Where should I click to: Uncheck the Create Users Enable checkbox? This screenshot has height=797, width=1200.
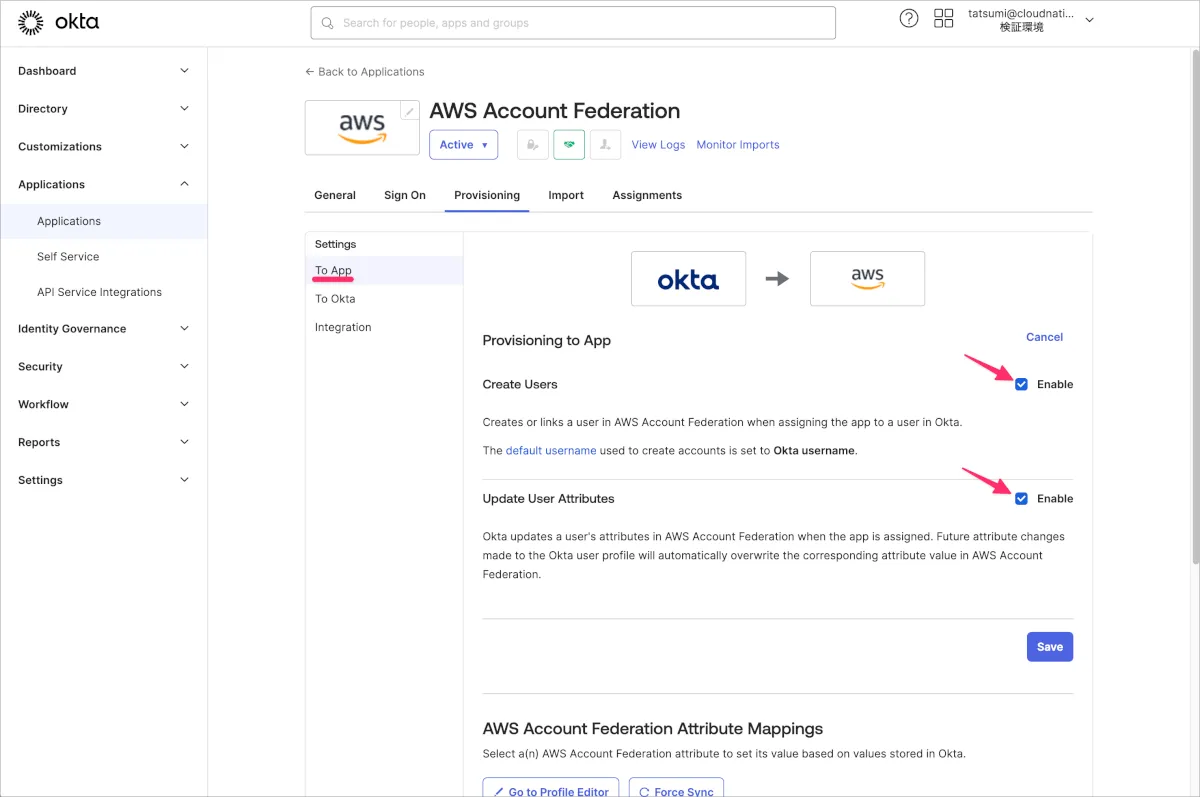tap(1021, 384)
